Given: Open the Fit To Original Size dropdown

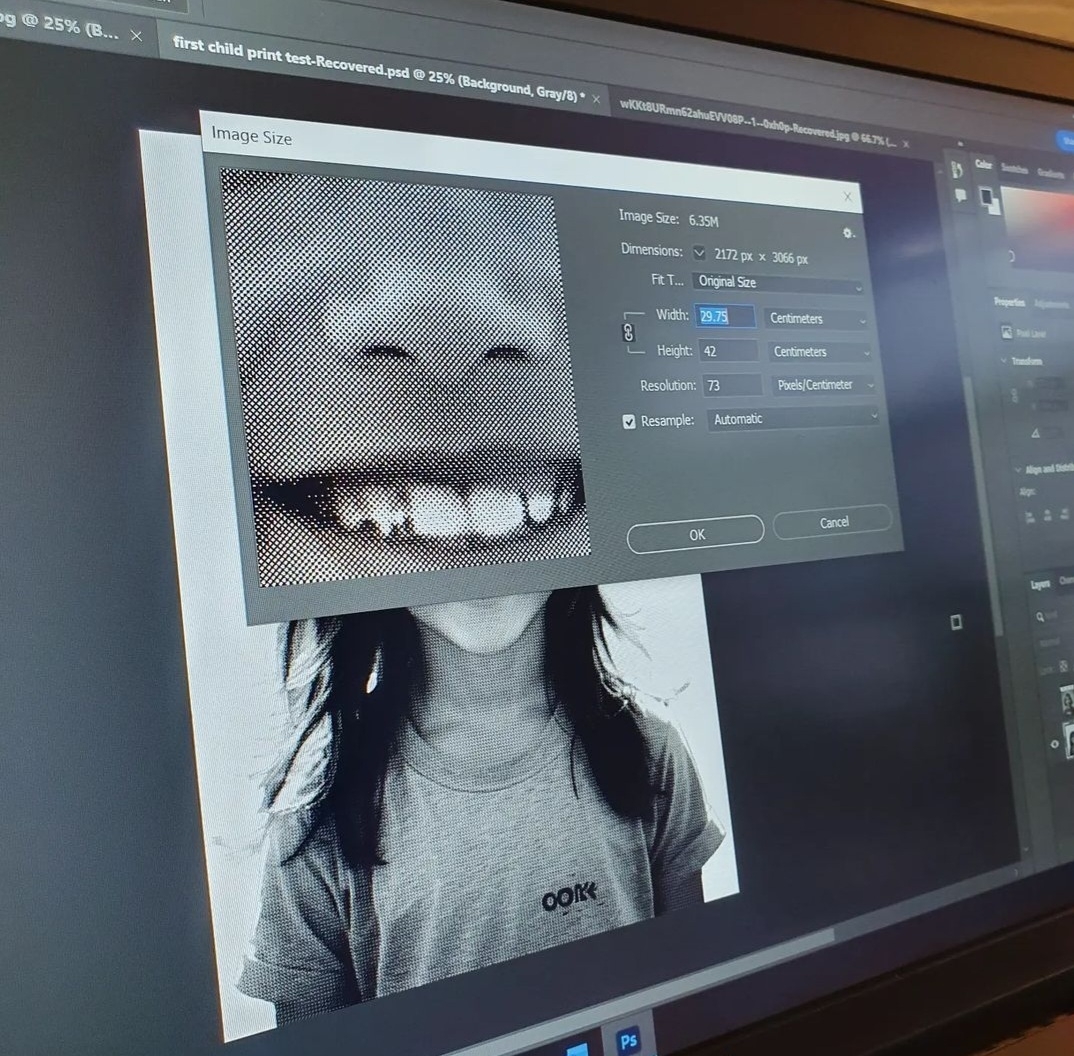Looking at the screenshot, I should click(x=777, y=284).
